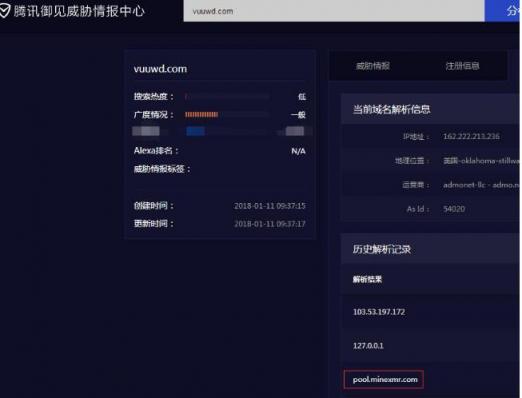The width and height of the screenshot is (522, 398).
Task: Click the orange 广度情况 progress bar
Action: [x=202, y=115]
